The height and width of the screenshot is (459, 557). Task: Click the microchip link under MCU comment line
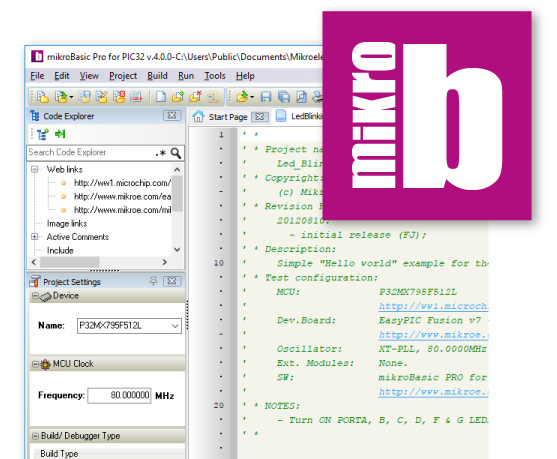433,306
